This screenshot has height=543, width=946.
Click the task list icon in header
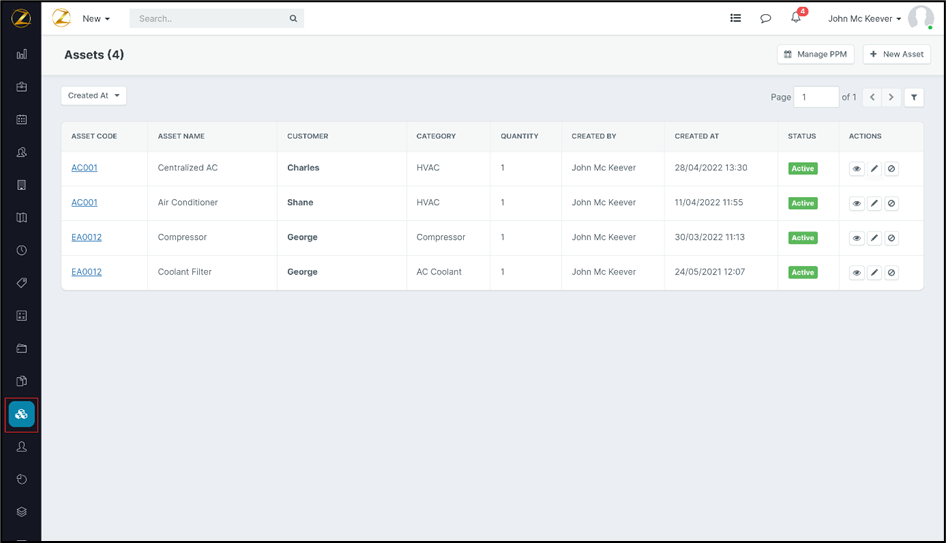tap(735, 18)
